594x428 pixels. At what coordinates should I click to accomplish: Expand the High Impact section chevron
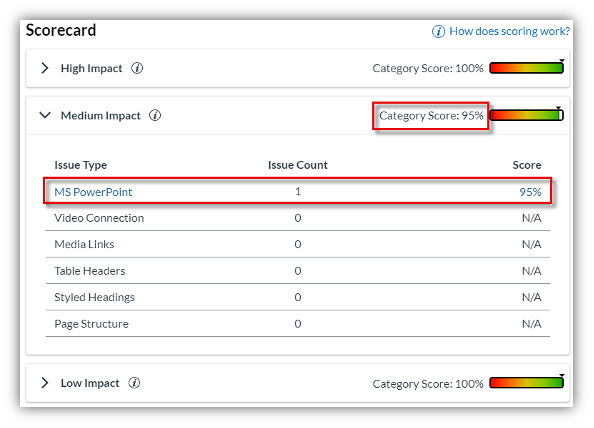click(x=45, y=68)
